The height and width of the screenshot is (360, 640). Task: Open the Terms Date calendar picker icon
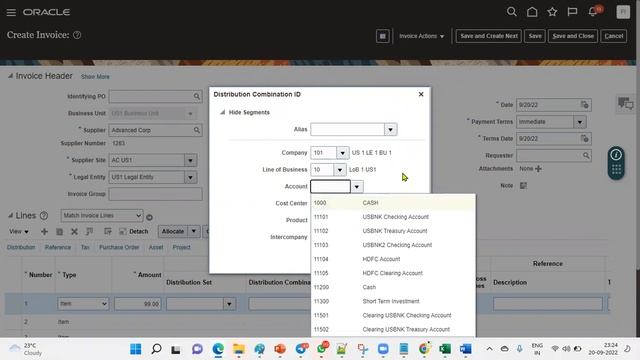584,139
